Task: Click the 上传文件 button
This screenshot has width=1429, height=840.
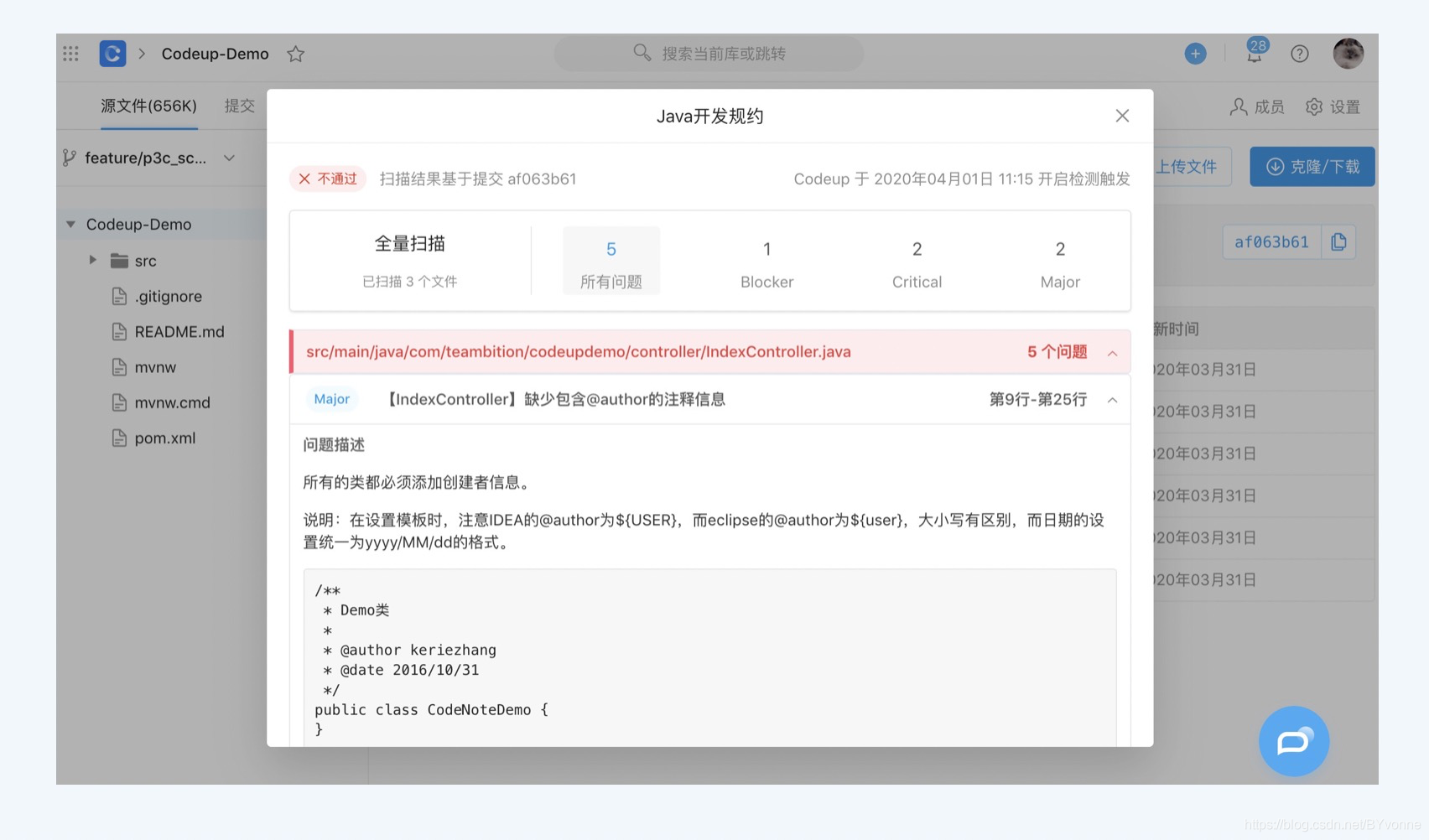Action: (1188, 166)
